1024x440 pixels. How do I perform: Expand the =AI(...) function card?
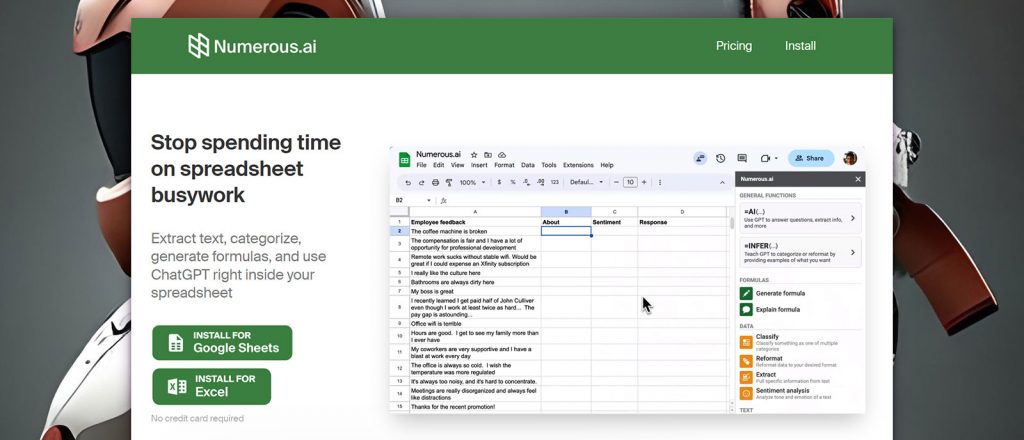tap(800, 218)
